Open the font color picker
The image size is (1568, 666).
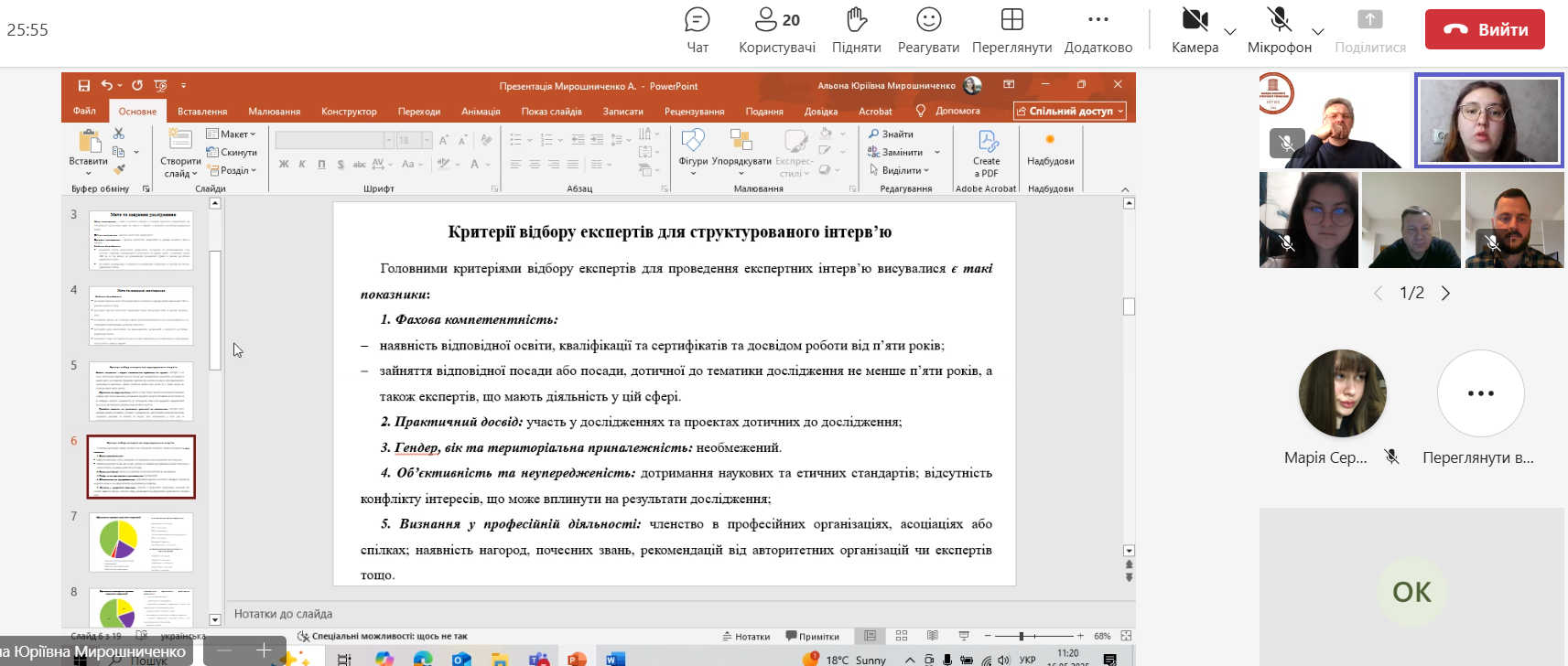coord(476,165)
